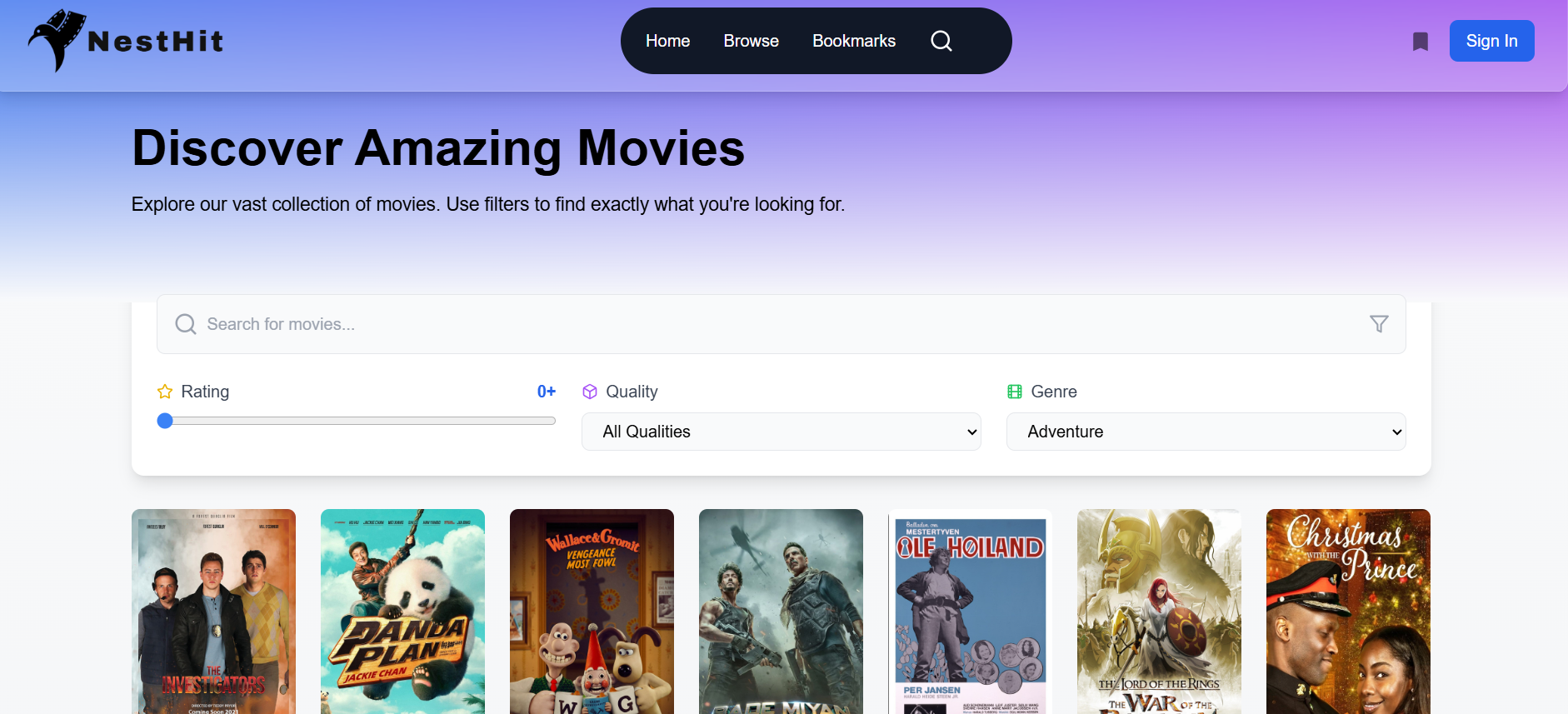The width and height of the screenshot is (1568, 714).
Task: Open search from the navigation bar magnifier
Action: [941, 41]
